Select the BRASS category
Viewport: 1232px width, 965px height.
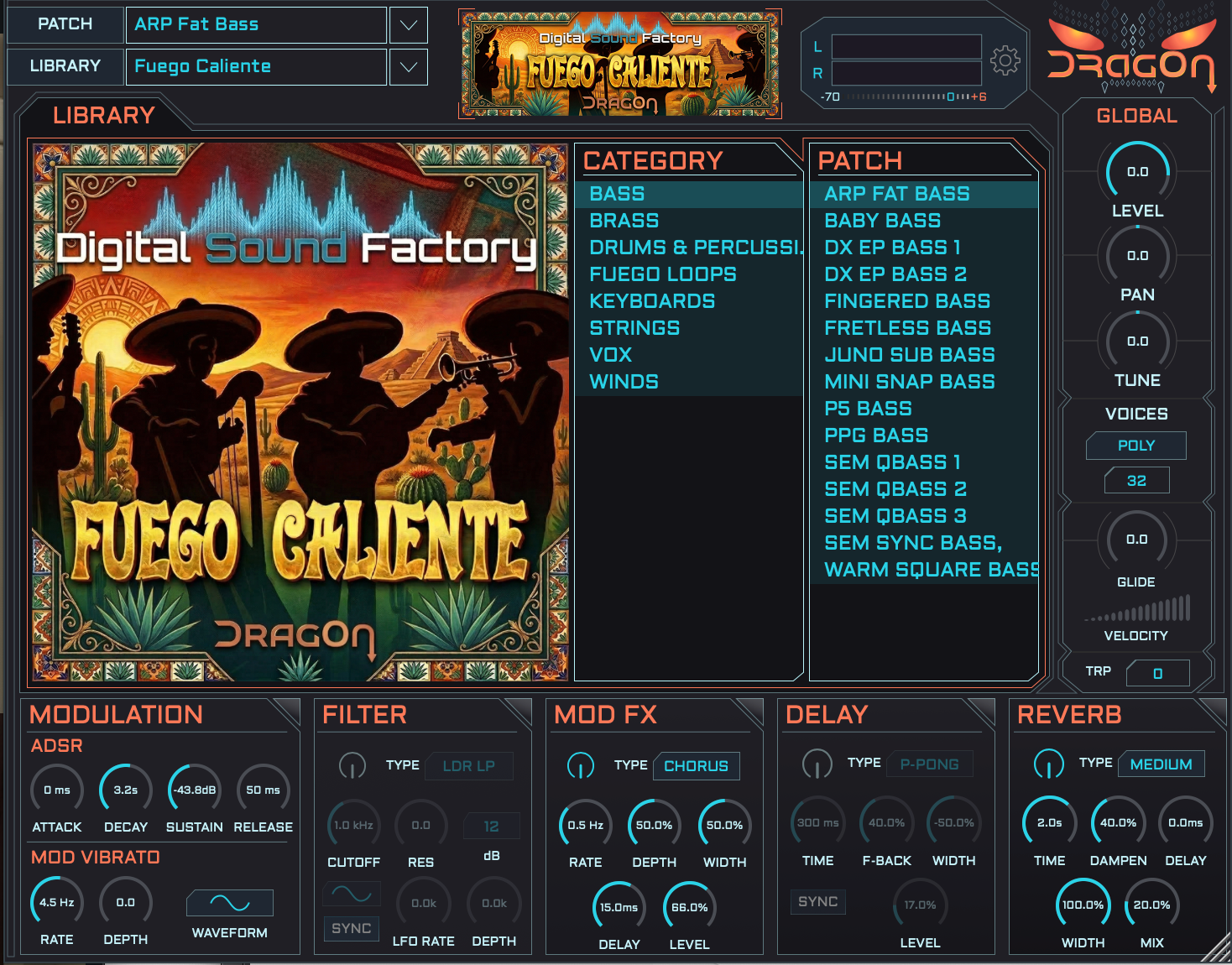point(689,221)
